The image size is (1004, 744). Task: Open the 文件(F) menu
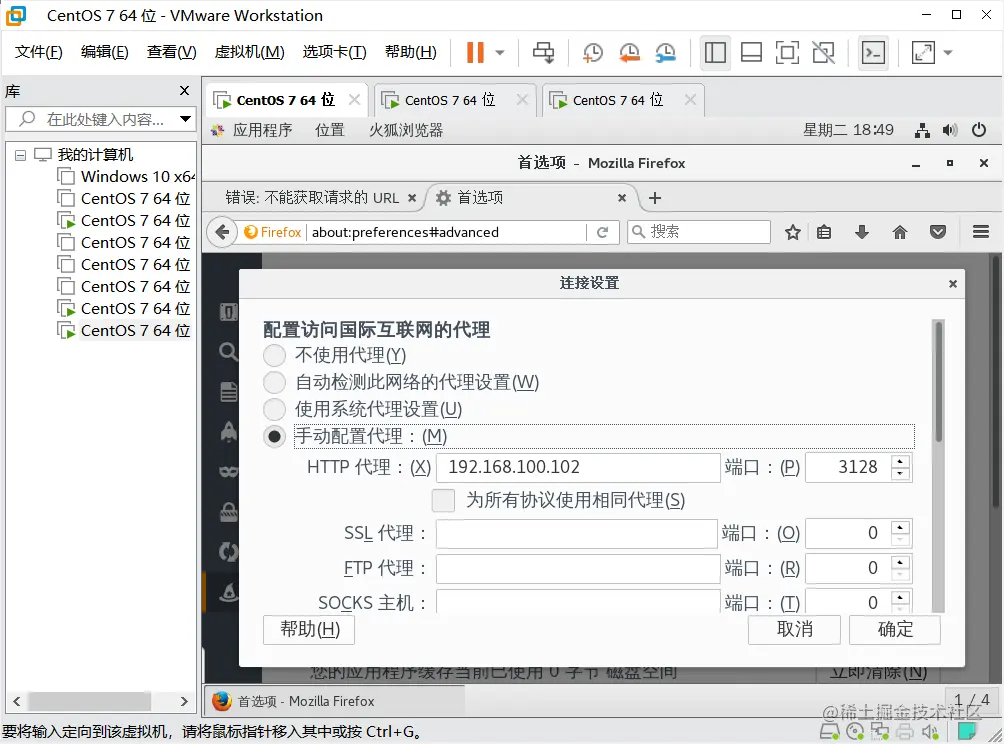coord(38,52)
